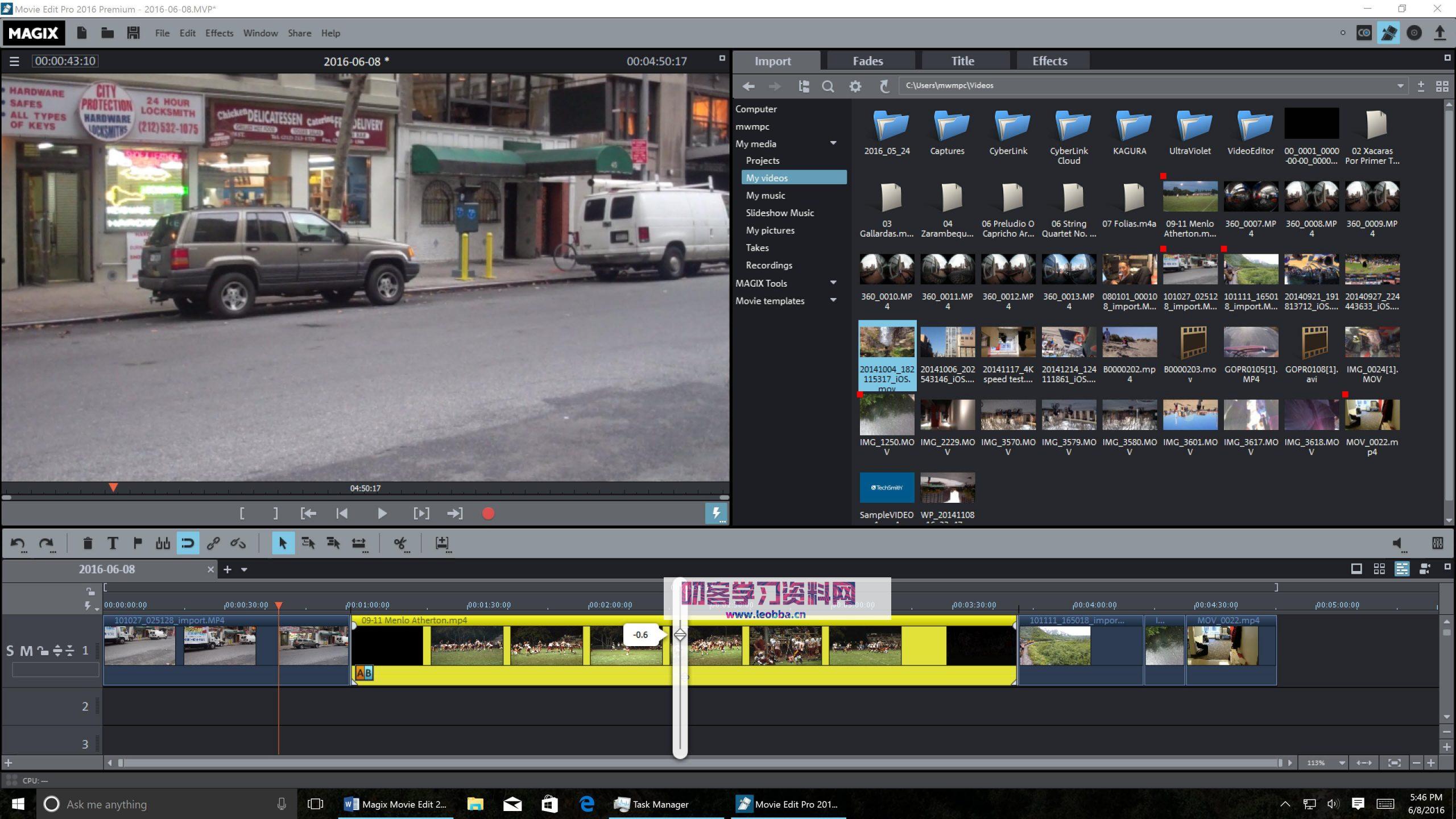This screenshot has width=1456, height=819.
Task: Click Projects in the sidebar
Action: [763, 160]
